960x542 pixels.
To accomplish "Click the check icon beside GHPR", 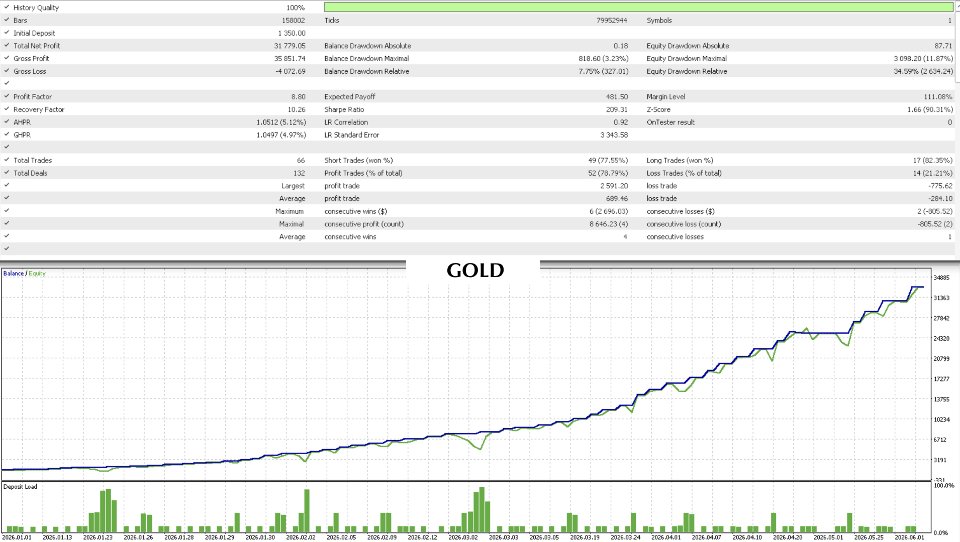I will coord(6,135).
